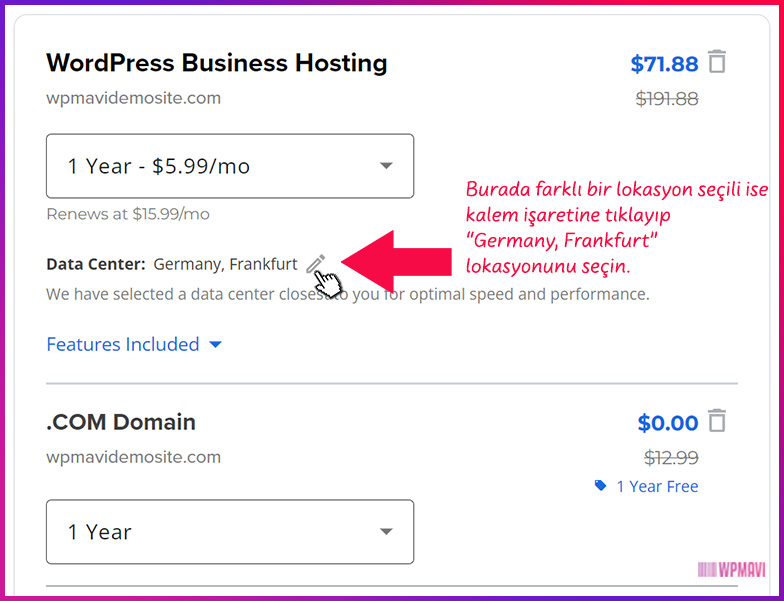
Task: Click the "Germany, Frankfurt" location text
Action: coord(225,264)
